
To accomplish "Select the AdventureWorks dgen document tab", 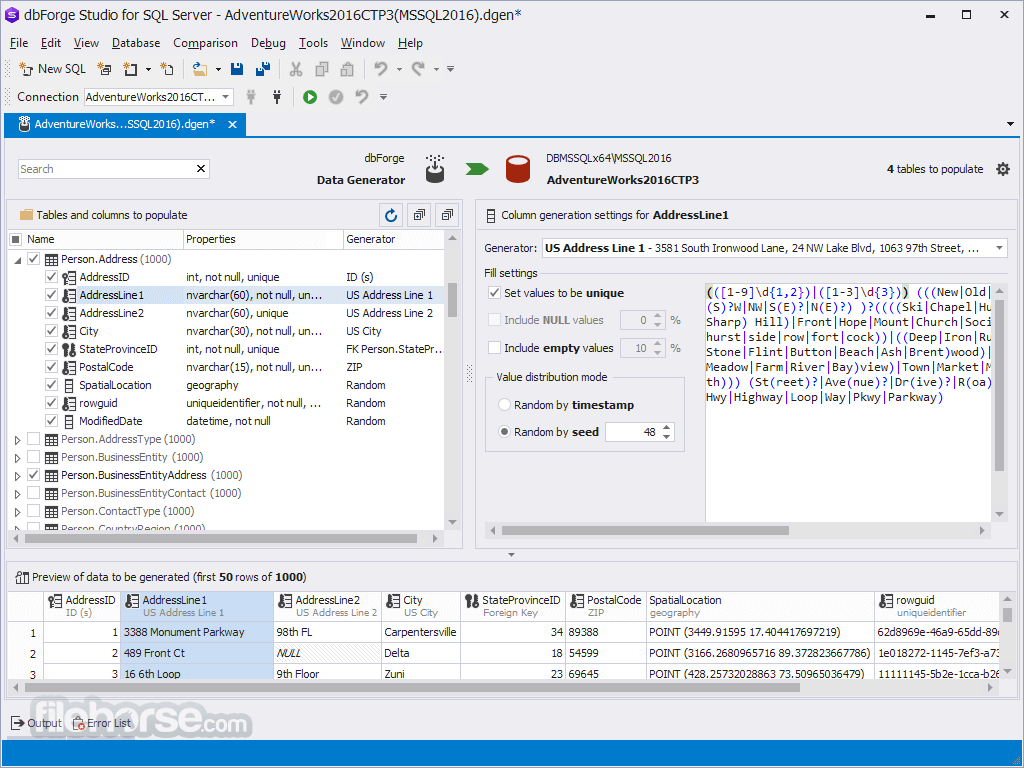I will click(x=124, y=124).
